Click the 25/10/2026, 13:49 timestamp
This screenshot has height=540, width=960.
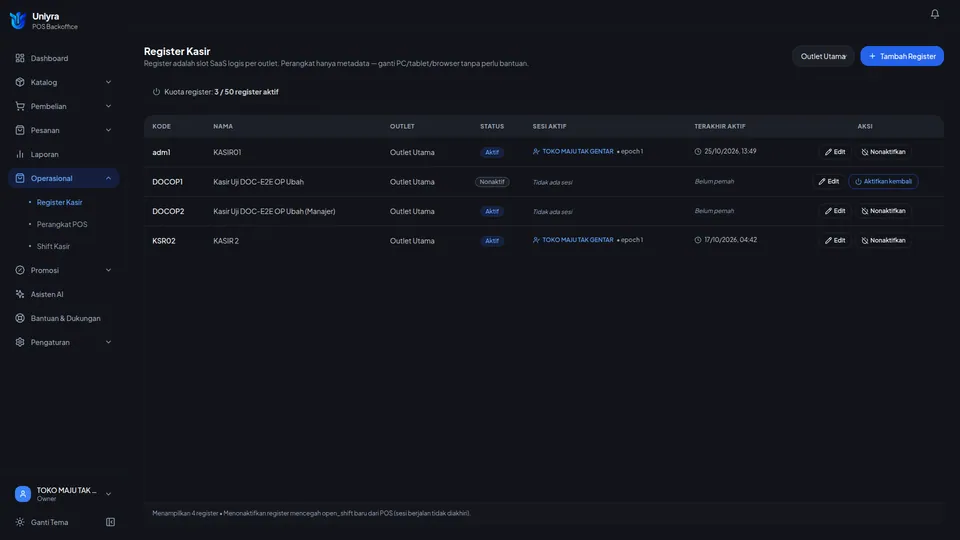pos(730,151)
